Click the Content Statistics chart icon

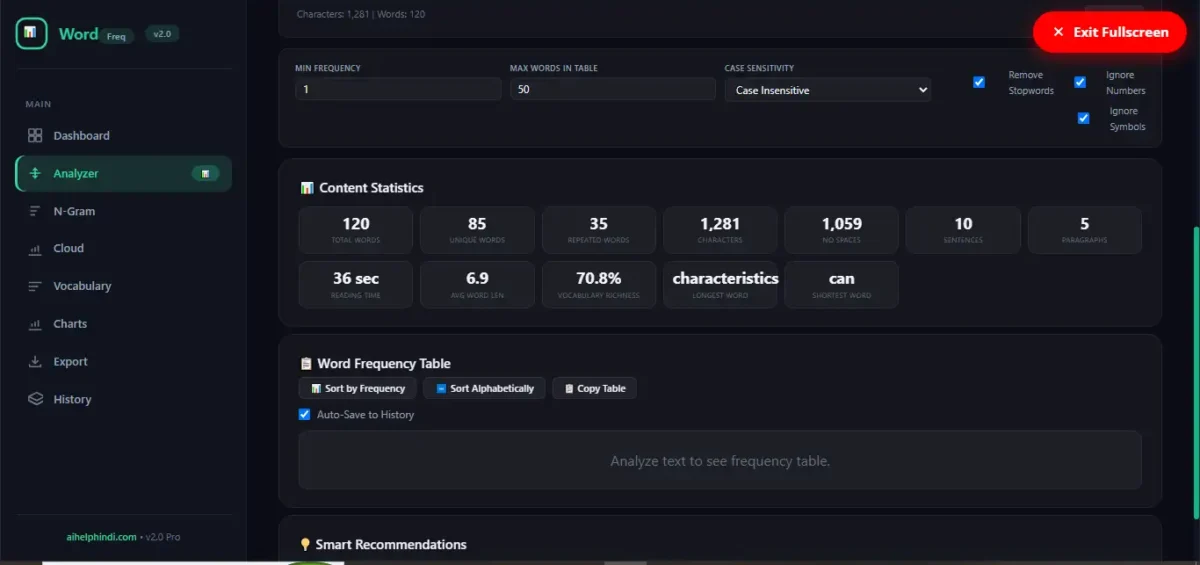click(x=307, y=188)
